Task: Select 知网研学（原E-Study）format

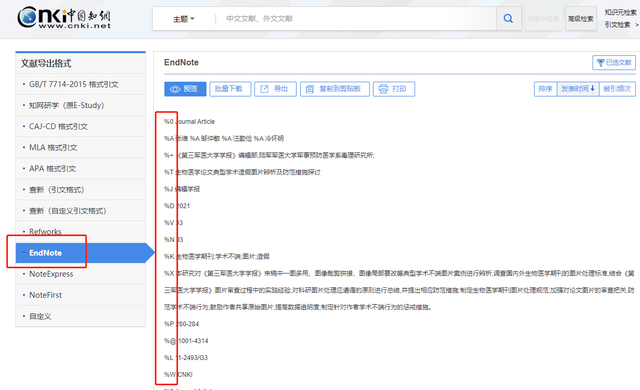Action: 80,105
